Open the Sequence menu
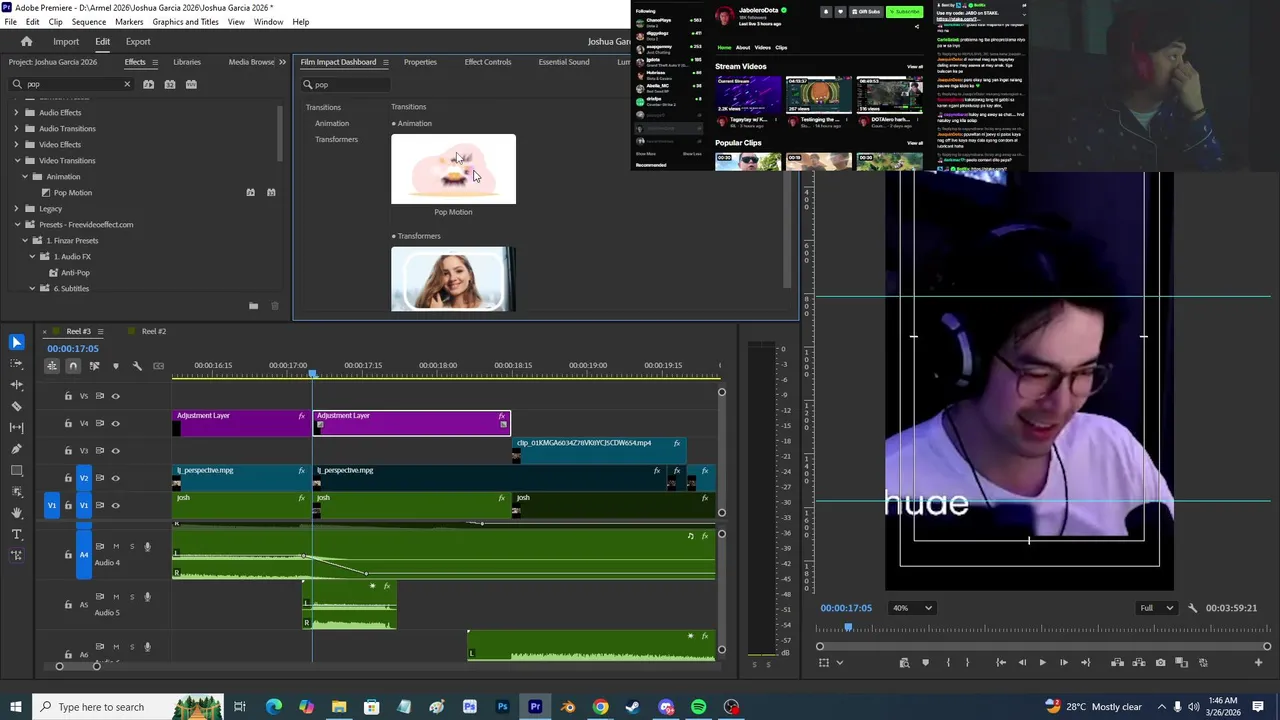Screen dimensions: 1280x720 (89, 21)
